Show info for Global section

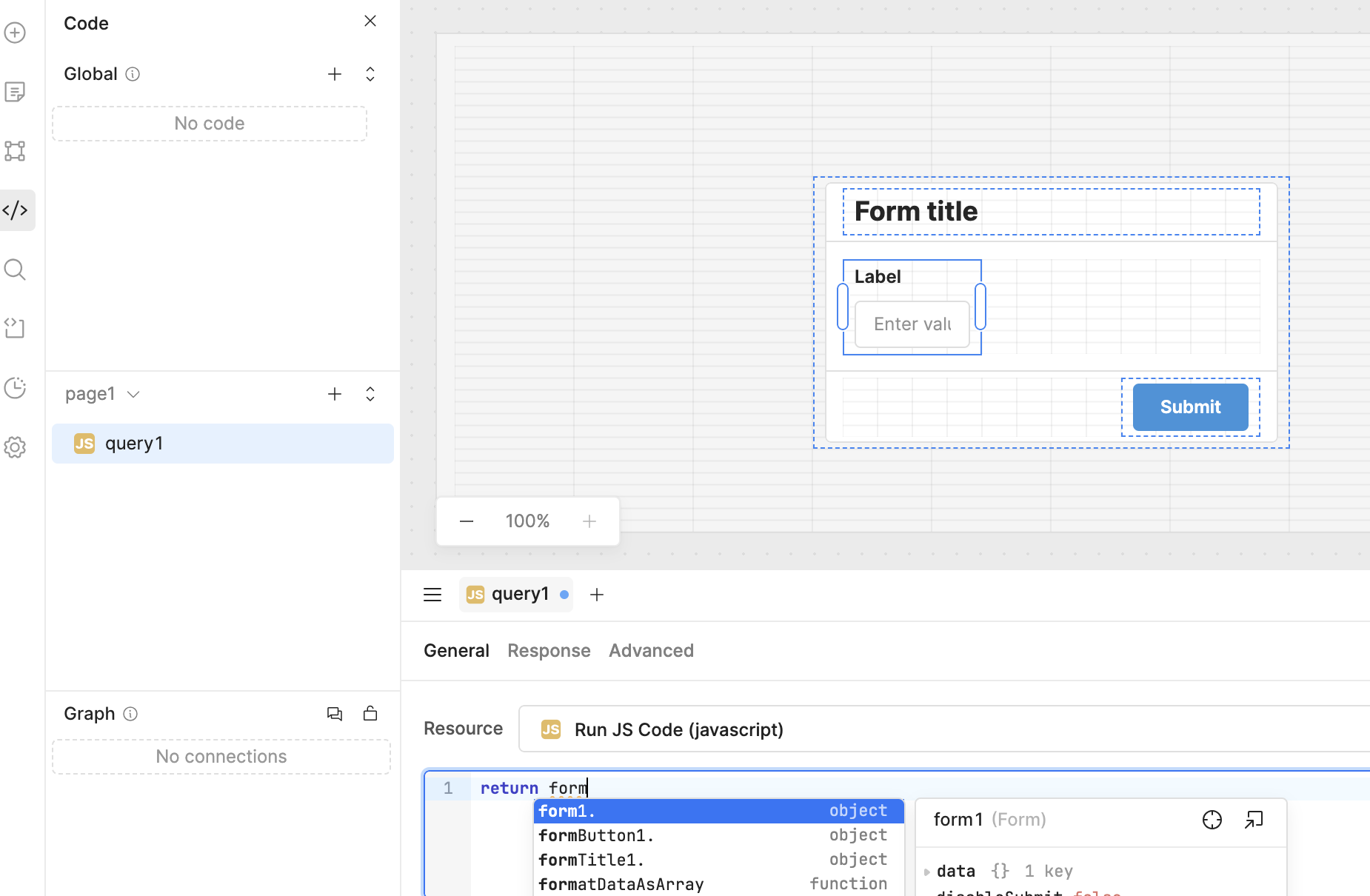pyautogui.click(x=133, y=74)
